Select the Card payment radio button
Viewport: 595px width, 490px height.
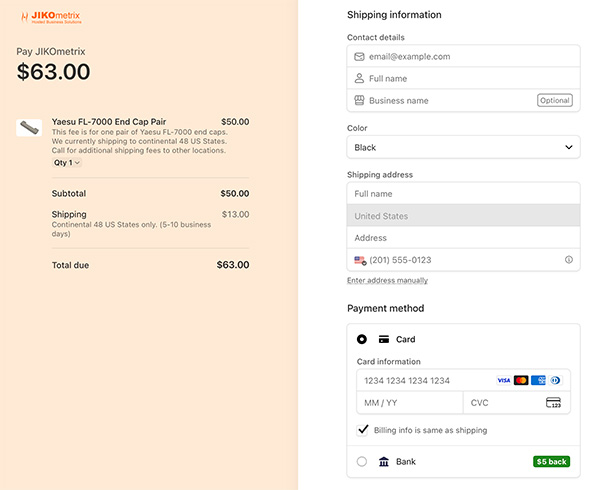tap(362, 339)
